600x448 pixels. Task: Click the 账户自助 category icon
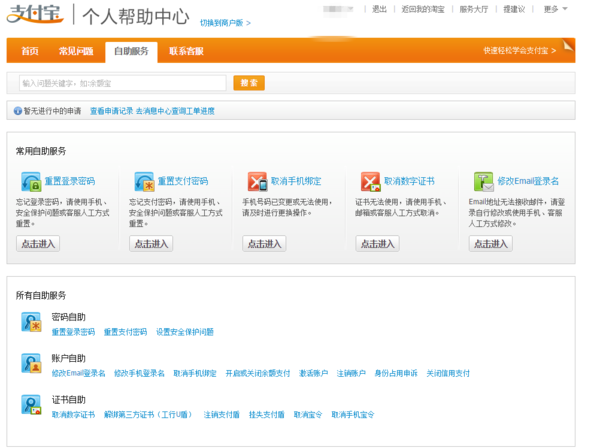click(x=31, y=363)
